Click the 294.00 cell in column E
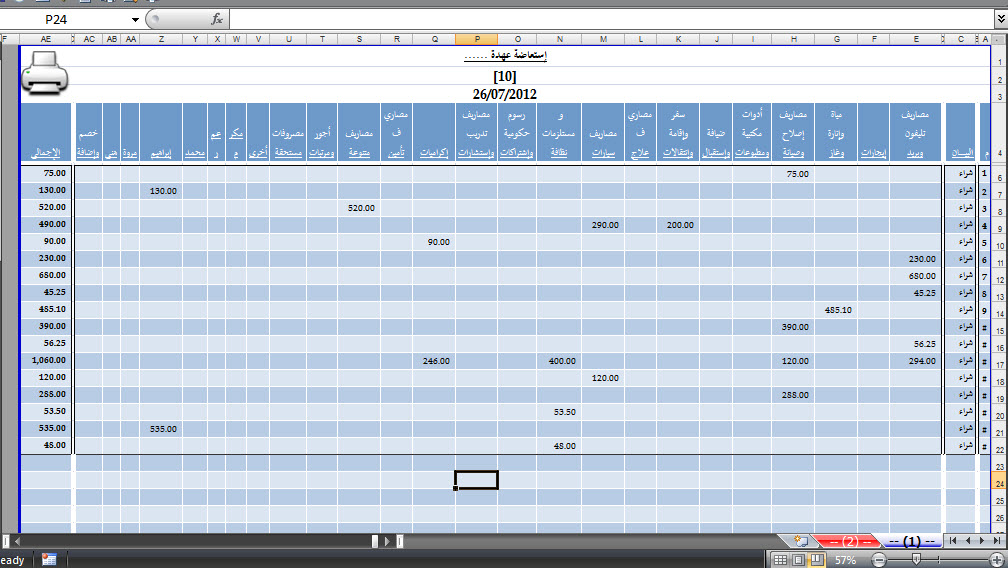This screenshot has height=568, width=1008. (x=916, y=361)
